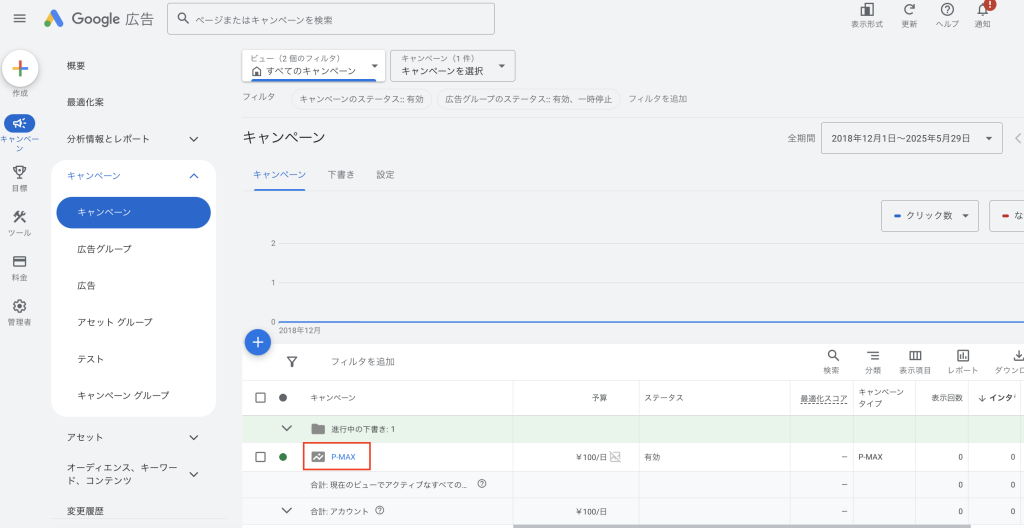Switch to the 設定 tab

coord(385,174)
